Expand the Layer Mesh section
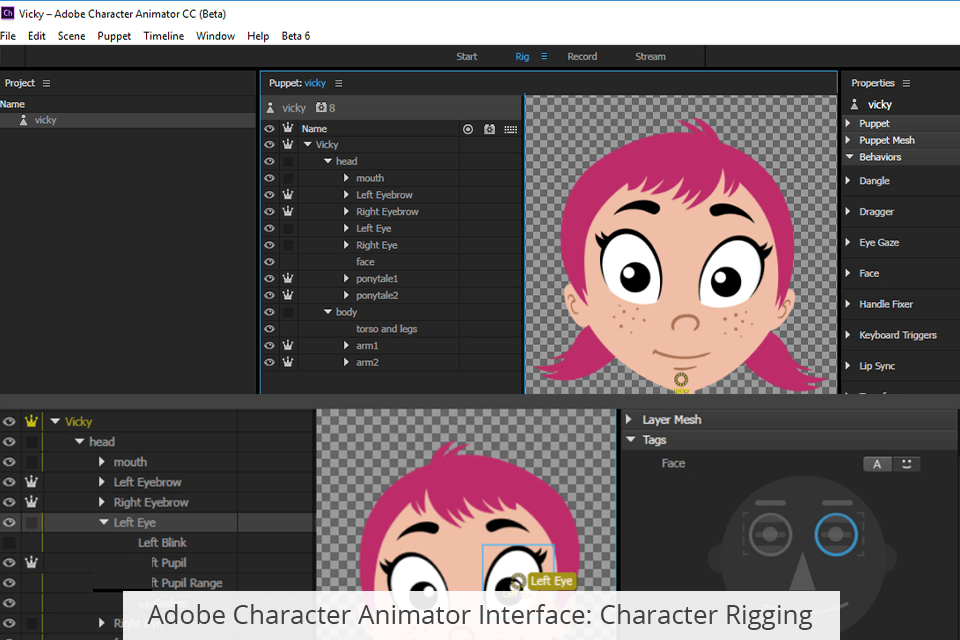Viewport: 960px width, 640px height. pyautogui.click(x=629, y=420)
